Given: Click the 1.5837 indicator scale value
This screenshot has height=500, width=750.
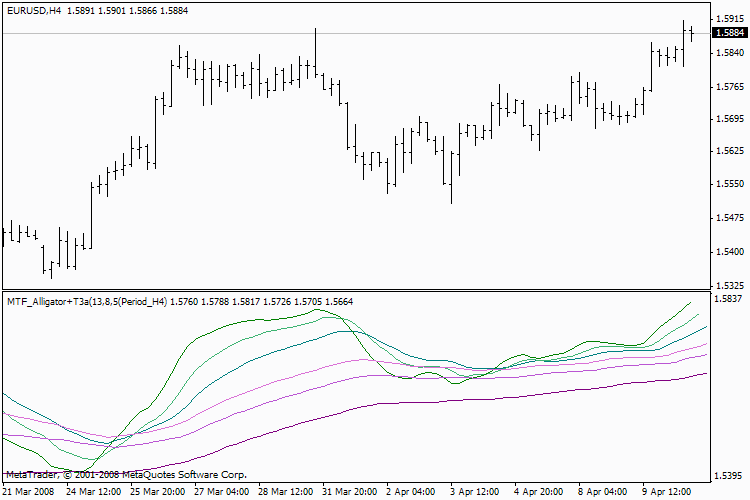Looking at the screenshot, I should click(727, 299).
